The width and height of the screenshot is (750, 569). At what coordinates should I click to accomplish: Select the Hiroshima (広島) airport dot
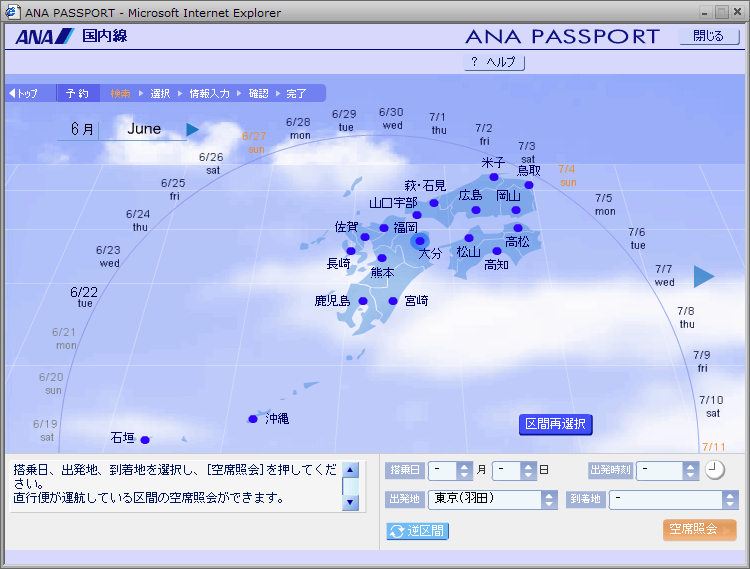pyautogui.click(x=476, y=210)
